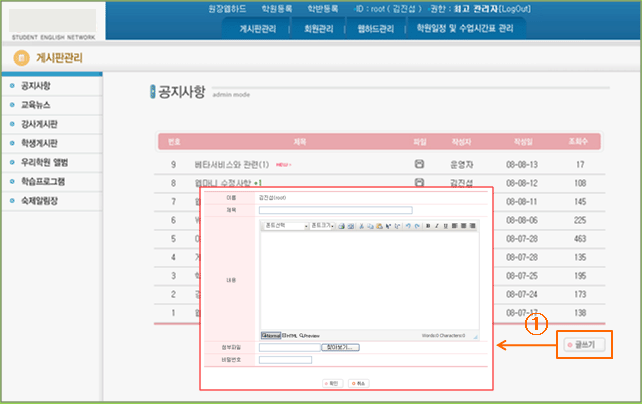Click the file attachment icon in row 9
642x404 pixels.
tap(419, 164)
